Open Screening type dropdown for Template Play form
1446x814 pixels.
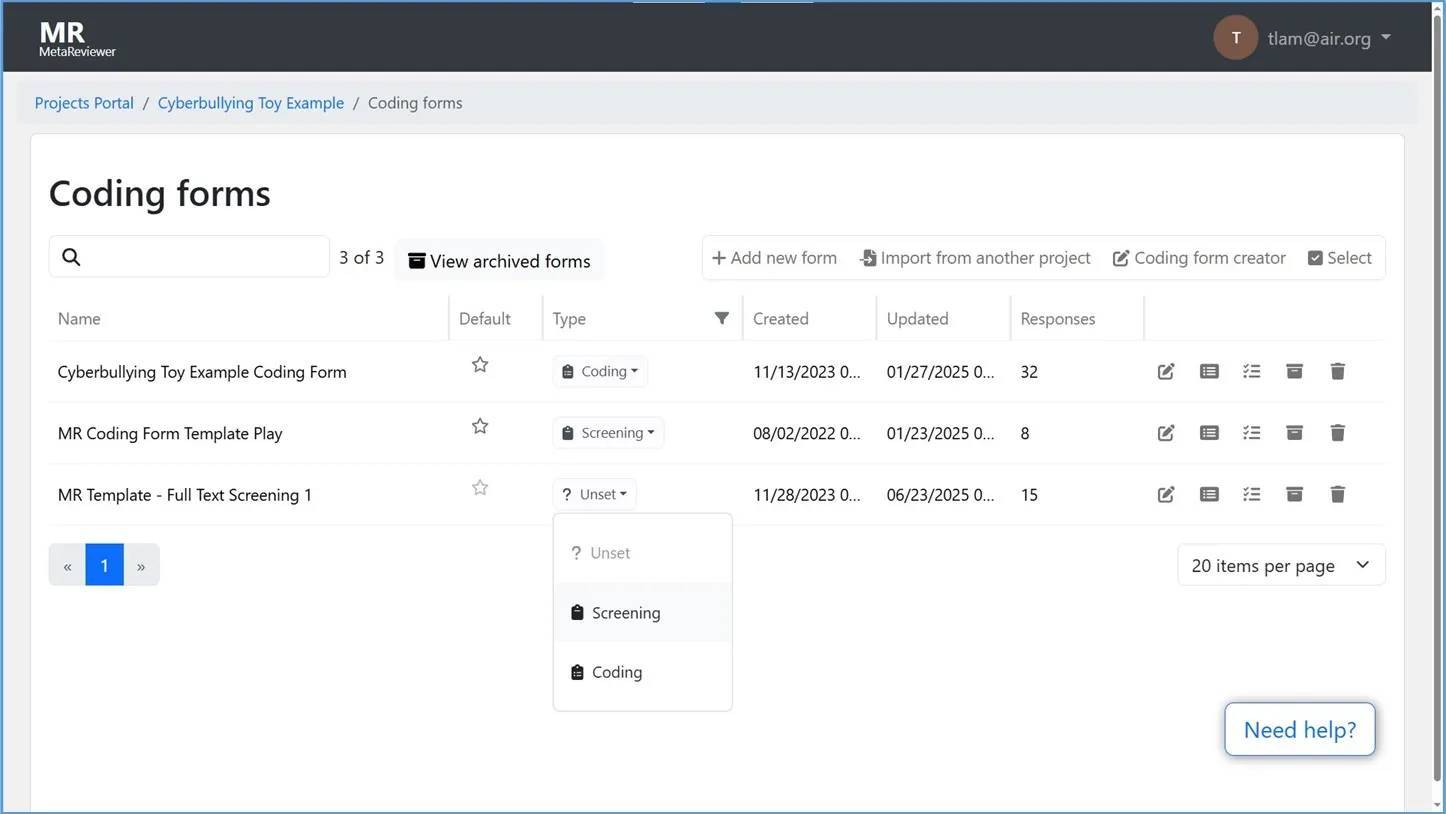[608, 433]
